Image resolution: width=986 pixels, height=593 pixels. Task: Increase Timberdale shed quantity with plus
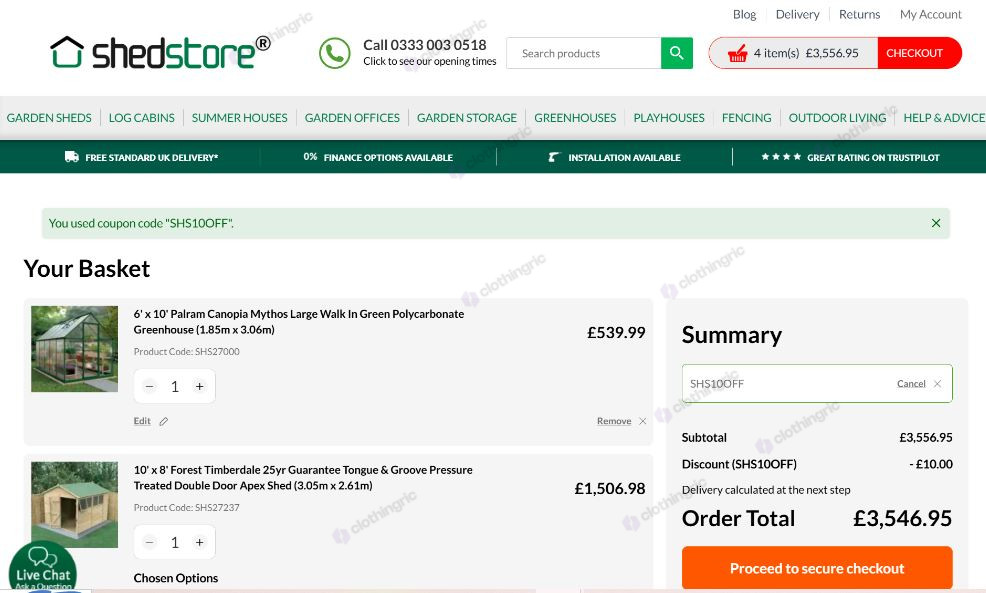[199, 542]
